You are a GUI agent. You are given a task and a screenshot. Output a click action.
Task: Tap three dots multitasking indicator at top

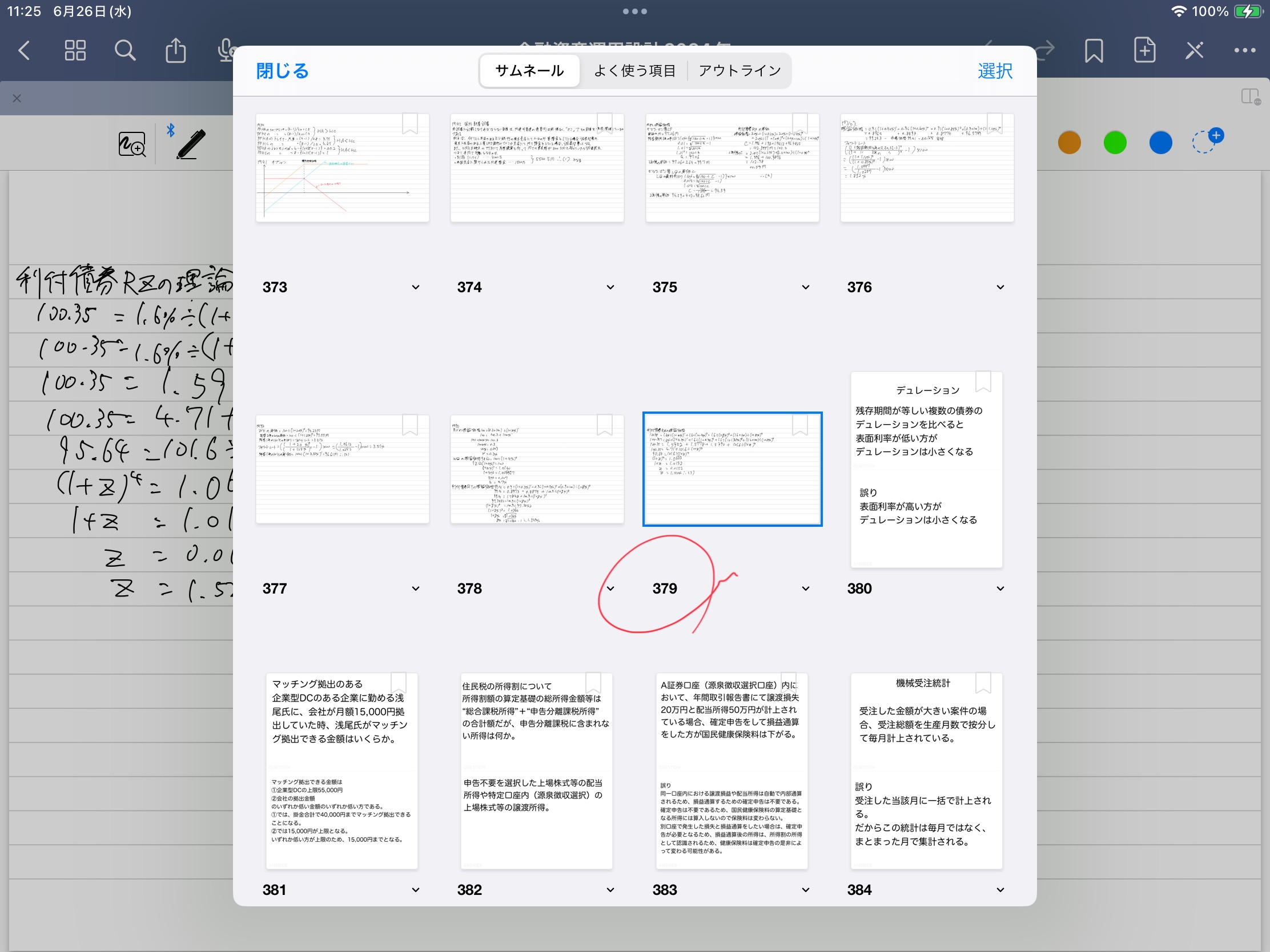[635, 11]
